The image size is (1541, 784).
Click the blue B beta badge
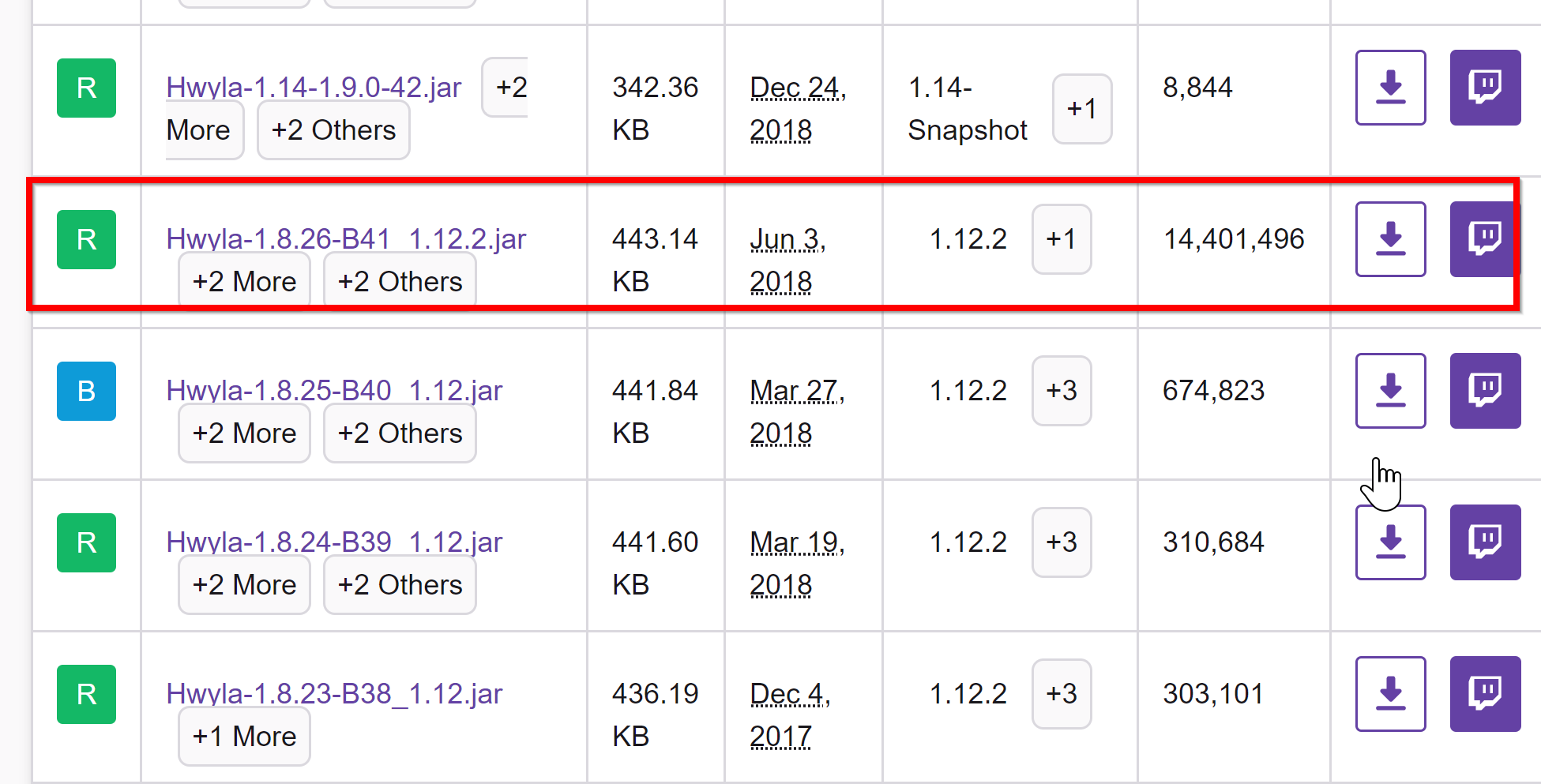(x=86, y=391)
